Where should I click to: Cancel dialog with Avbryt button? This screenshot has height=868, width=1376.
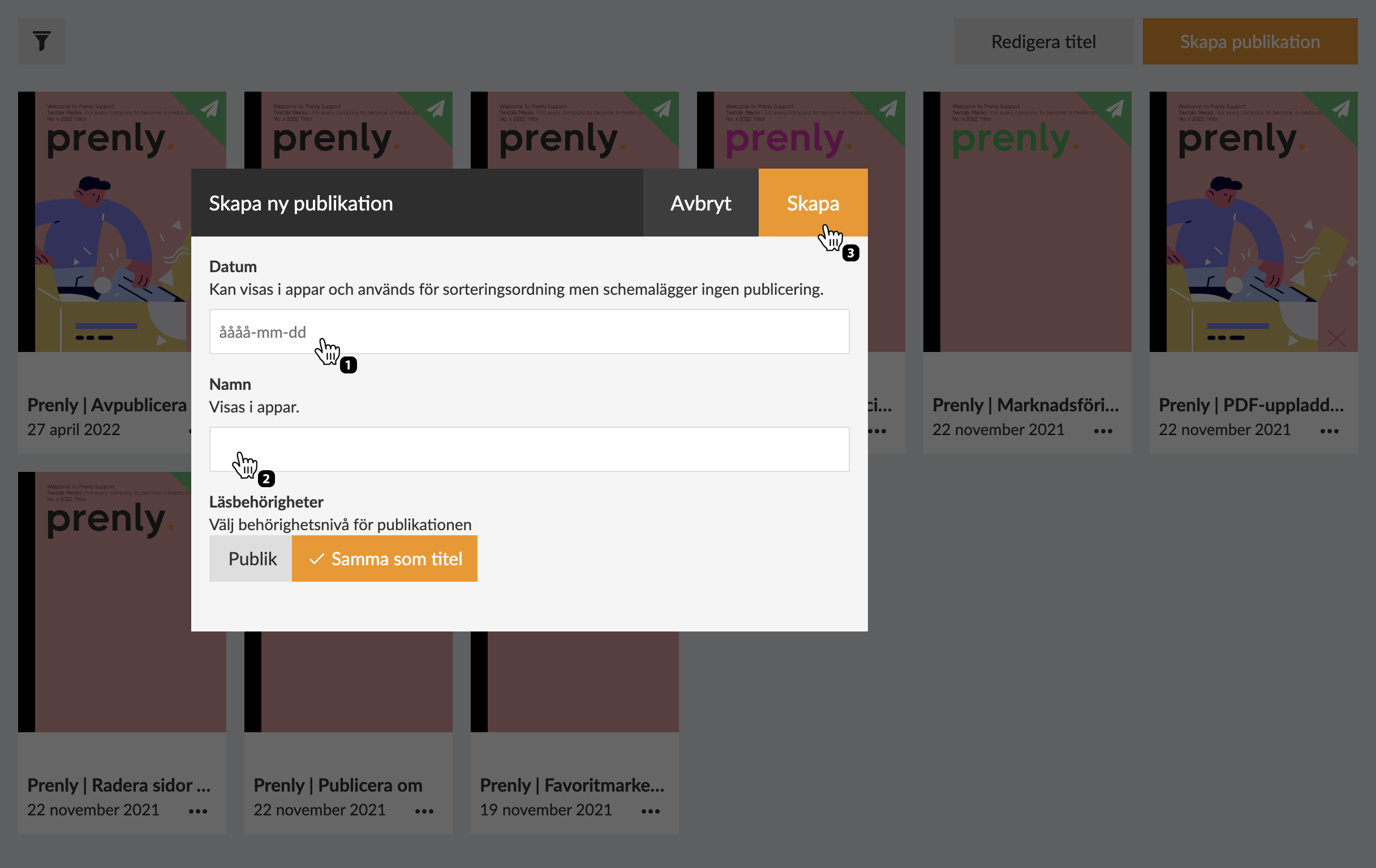click(x=700, y=203)
